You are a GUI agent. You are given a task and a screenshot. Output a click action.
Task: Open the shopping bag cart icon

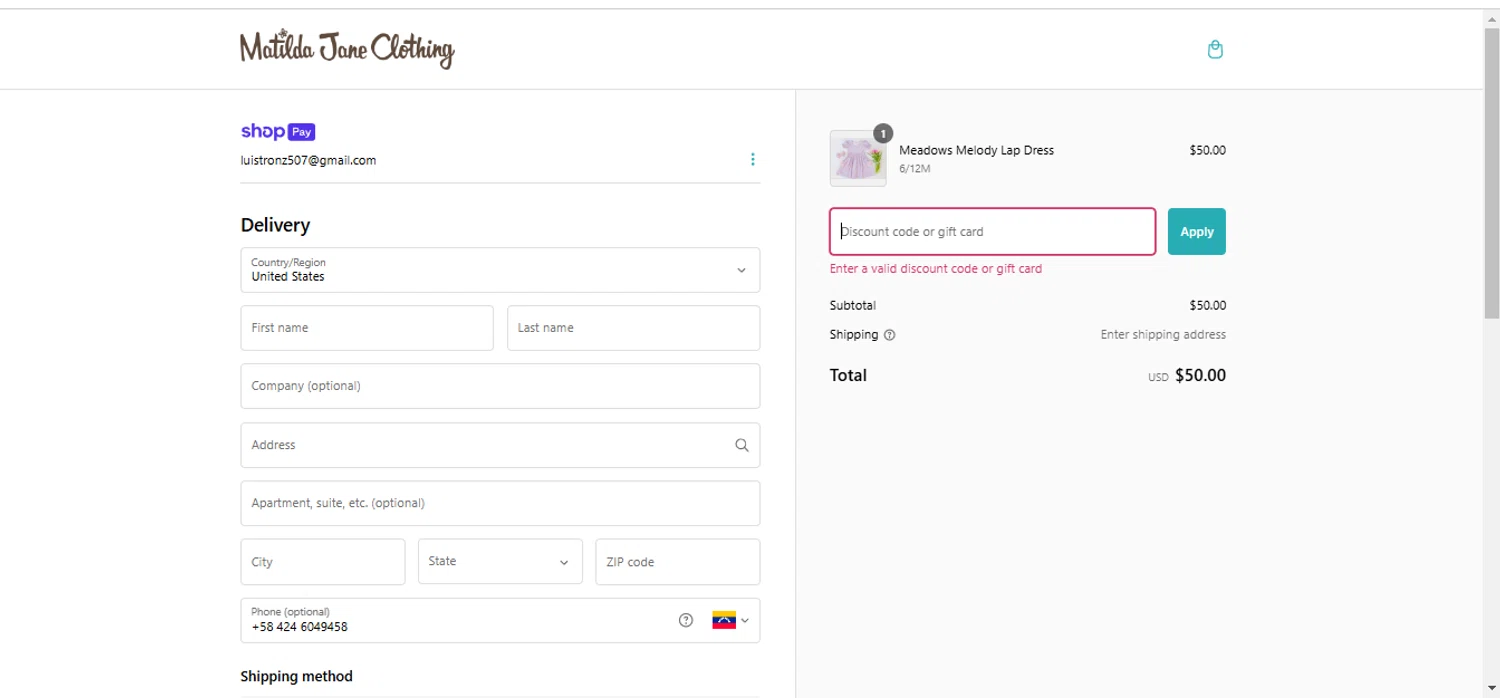1215,49
